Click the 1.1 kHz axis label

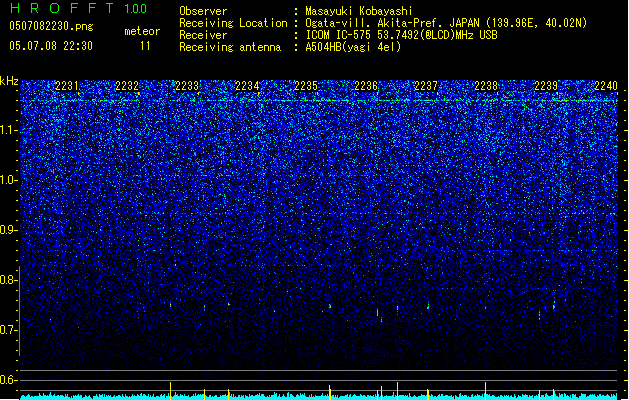(x=8, y=130)
